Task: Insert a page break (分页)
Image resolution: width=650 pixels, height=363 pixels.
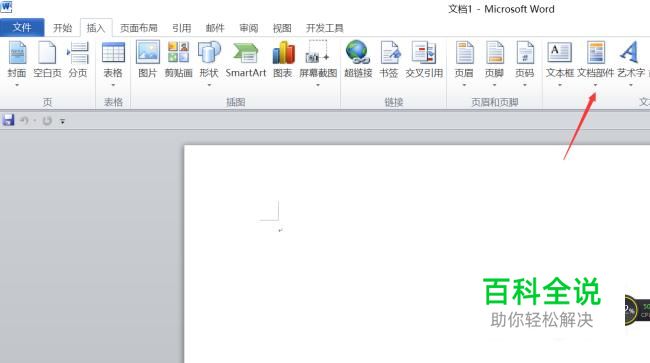Action: pyautogui.click(x=78, y=60)
